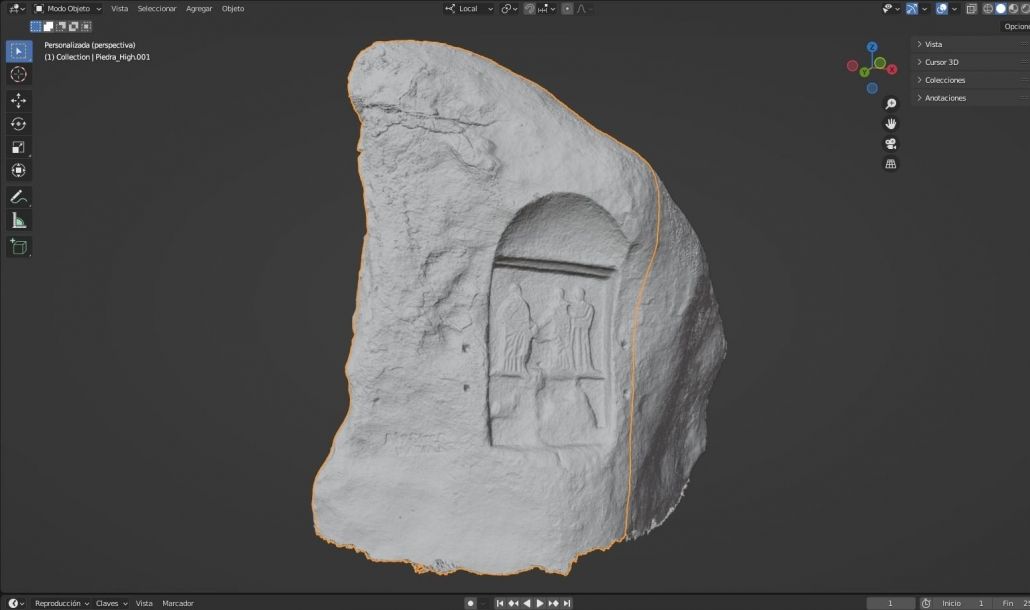Click current frame number field
The width and height of the screenshot is (1030, 610).
(x=891, y=603)
